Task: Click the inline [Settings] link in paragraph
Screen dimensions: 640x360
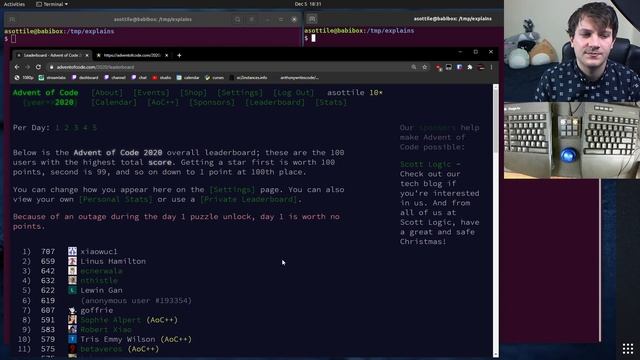Action: pos(232,190)
